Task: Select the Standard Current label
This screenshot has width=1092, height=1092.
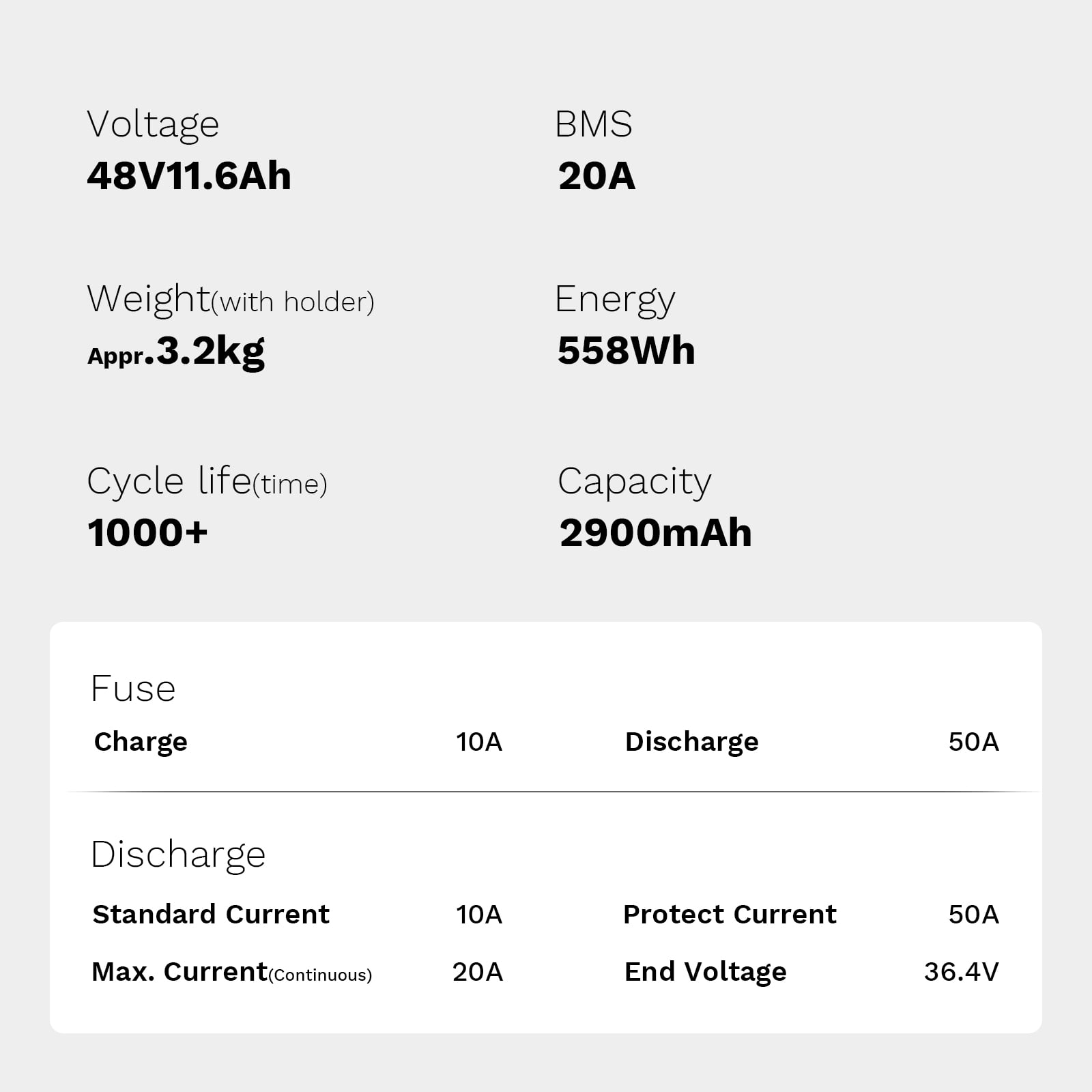Action: 211,914
